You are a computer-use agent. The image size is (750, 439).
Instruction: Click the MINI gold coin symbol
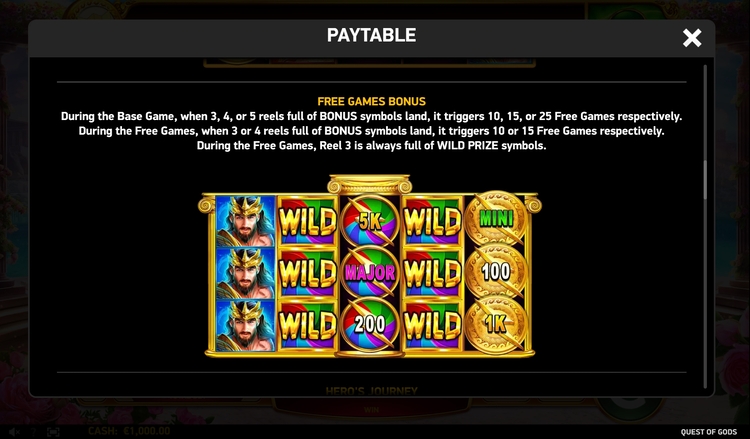point(496,219)
